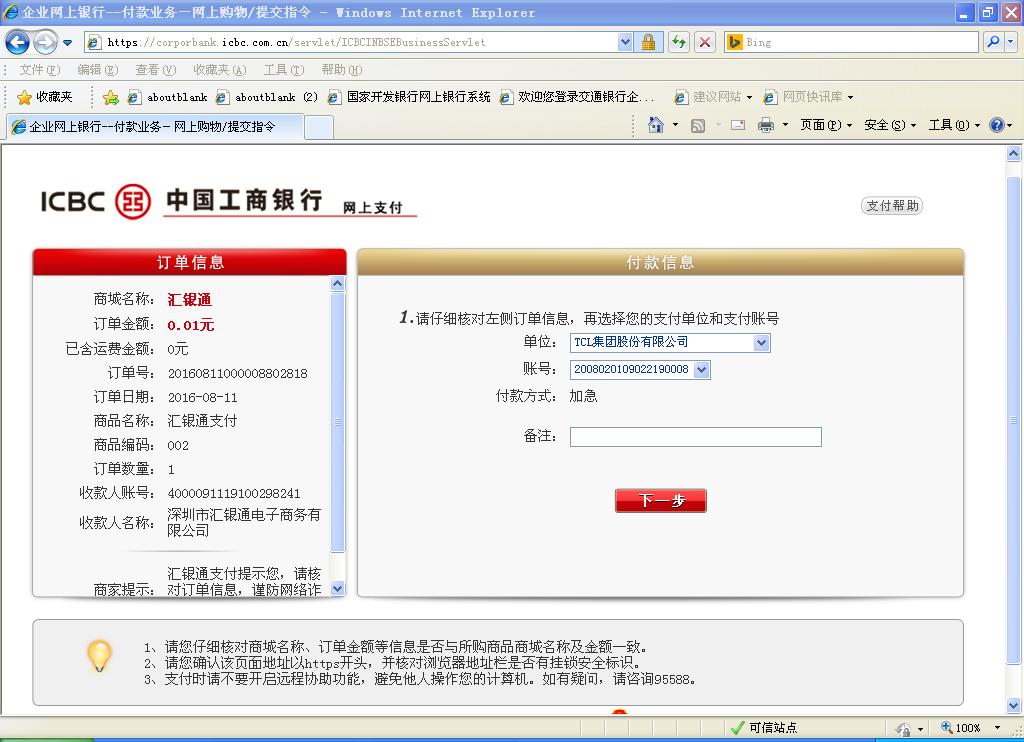Select the 企业网上银行 browser tab
Image resolution: width=1024 pixels, height=742 pixels.
click(x=155, y=127)
